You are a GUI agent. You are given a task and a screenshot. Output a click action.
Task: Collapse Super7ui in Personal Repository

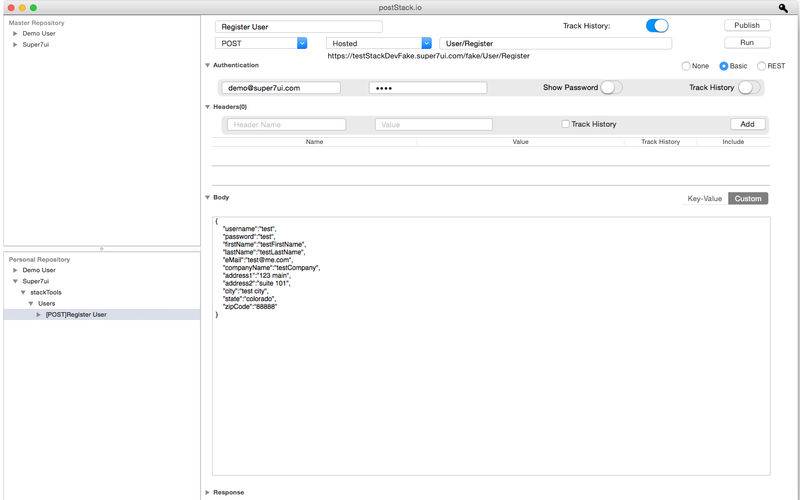(x=15, y=281)
